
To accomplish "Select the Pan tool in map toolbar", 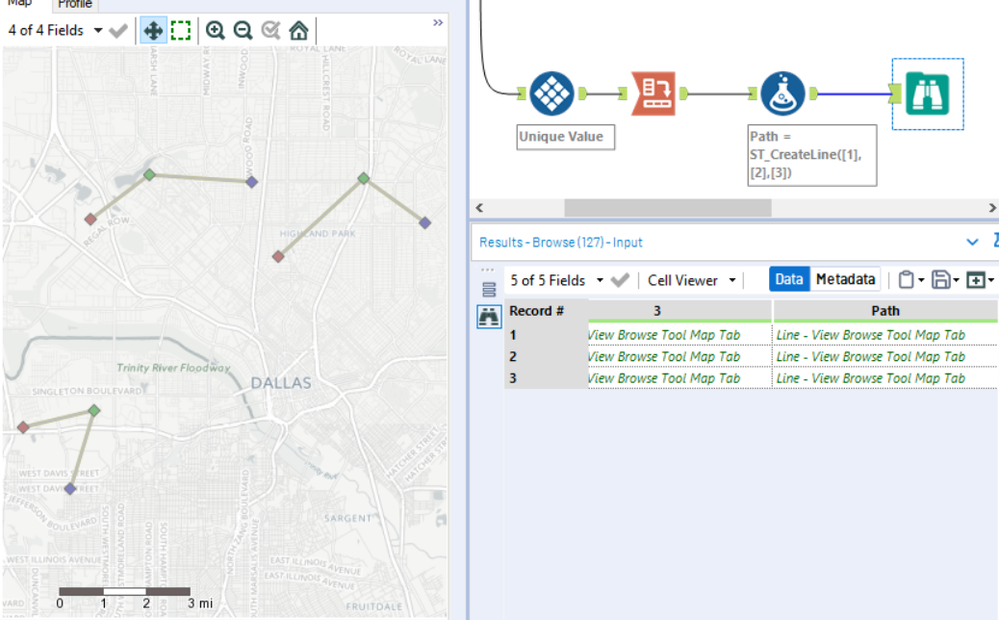I will coord(153,30).
